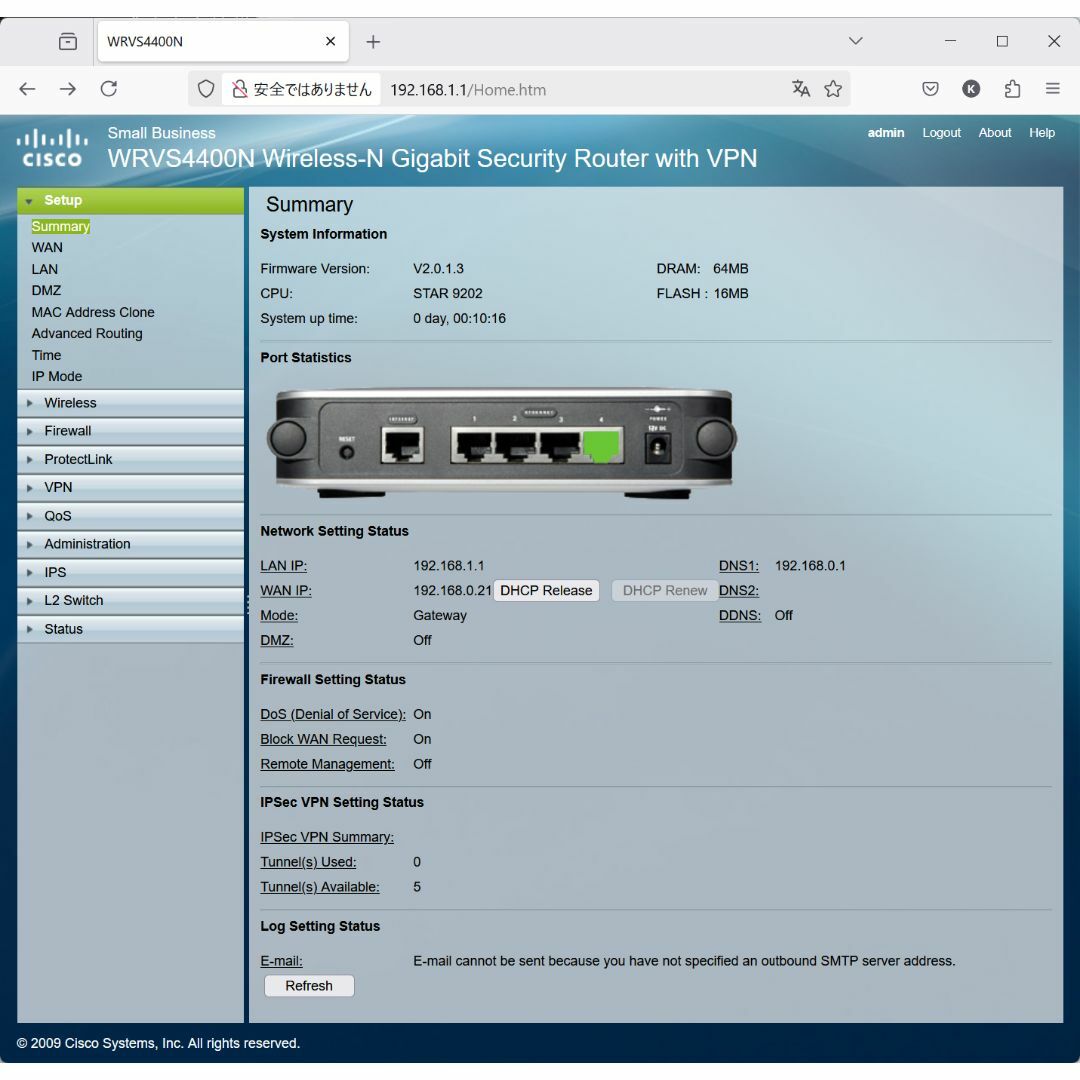Expand the Firewall menu section

[130, 431]
